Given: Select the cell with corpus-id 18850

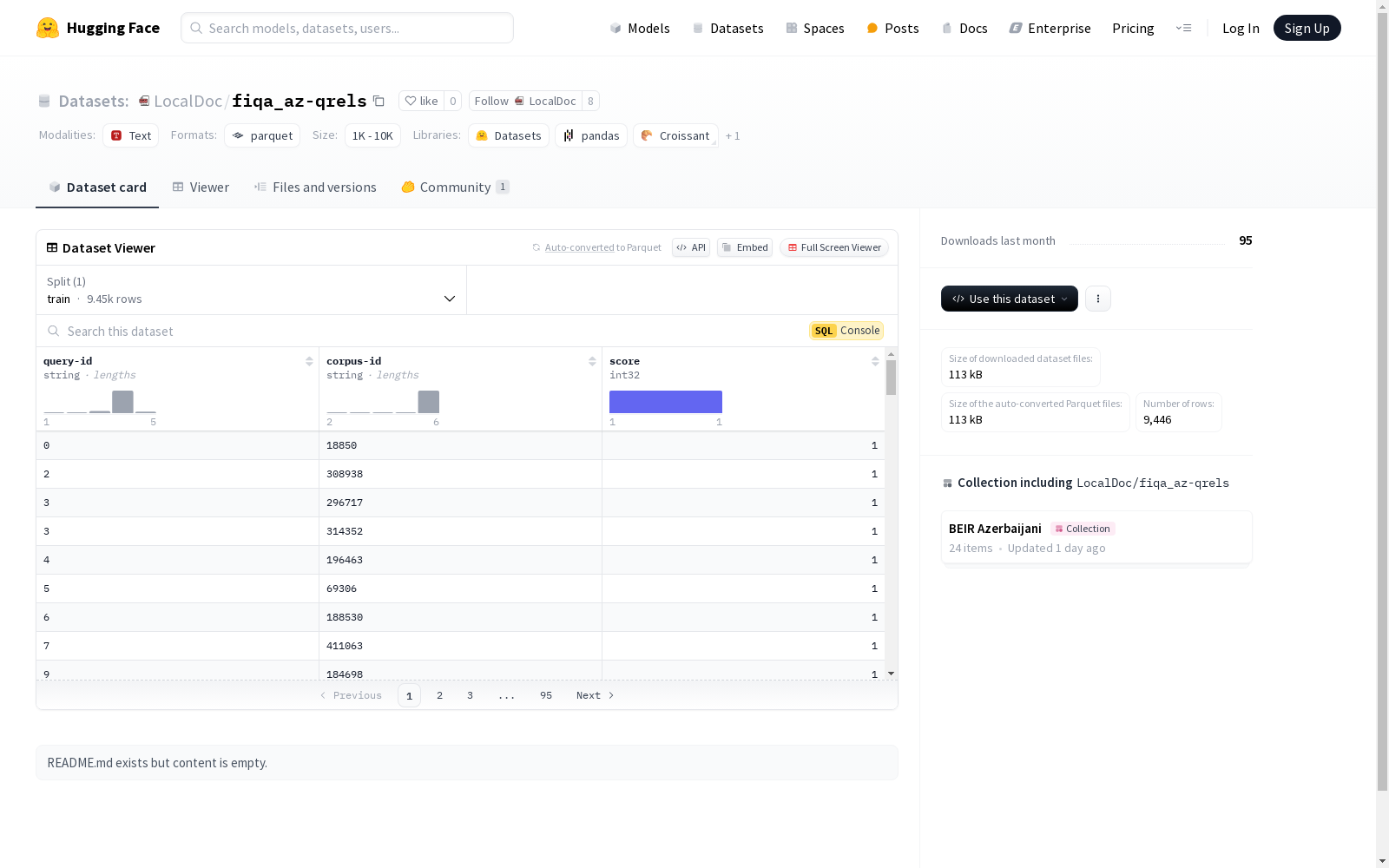Looking at the screenshot, I should click(x=460, y=445).
